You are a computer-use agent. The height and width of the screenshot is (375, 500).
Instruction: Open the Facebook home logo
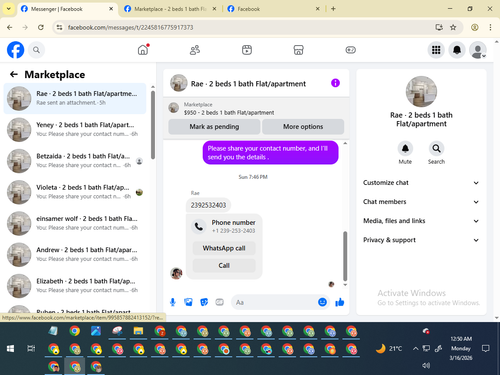[x=16, y=50]
